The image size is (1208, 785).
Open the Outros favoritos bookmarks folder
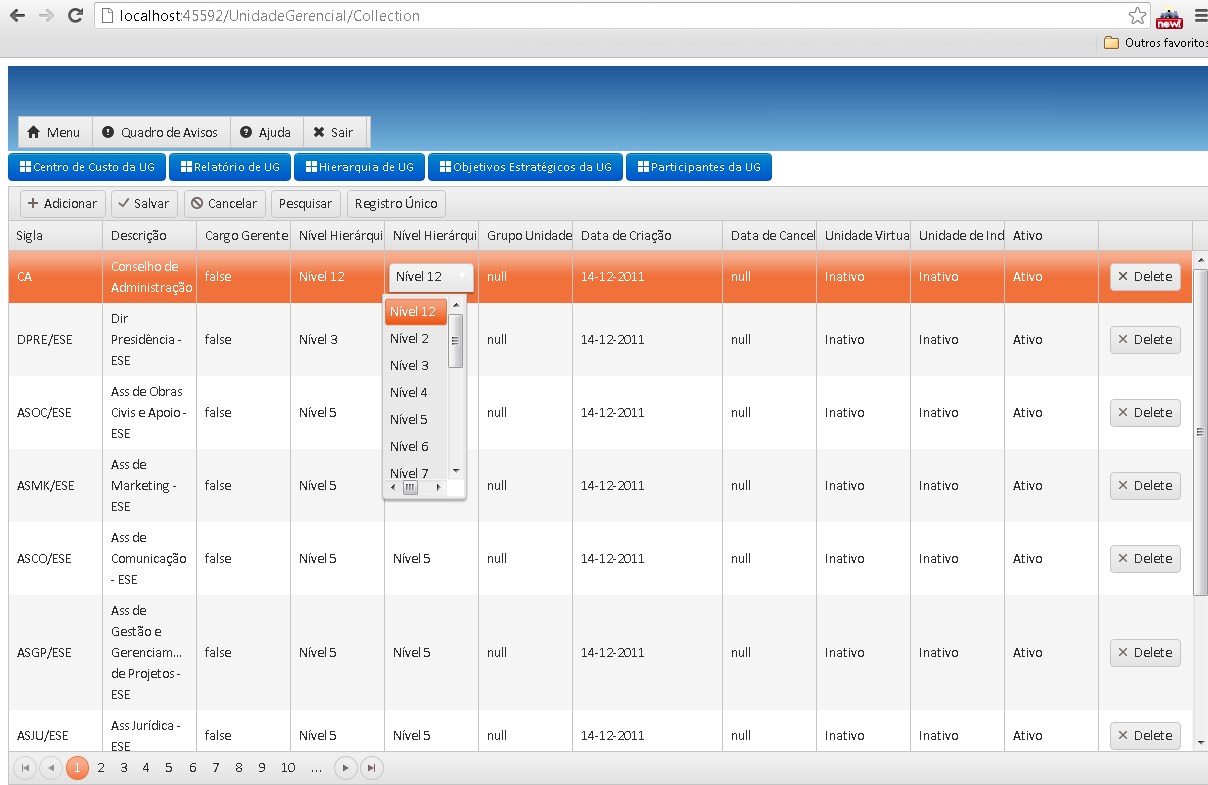(x=1155, y=43)
